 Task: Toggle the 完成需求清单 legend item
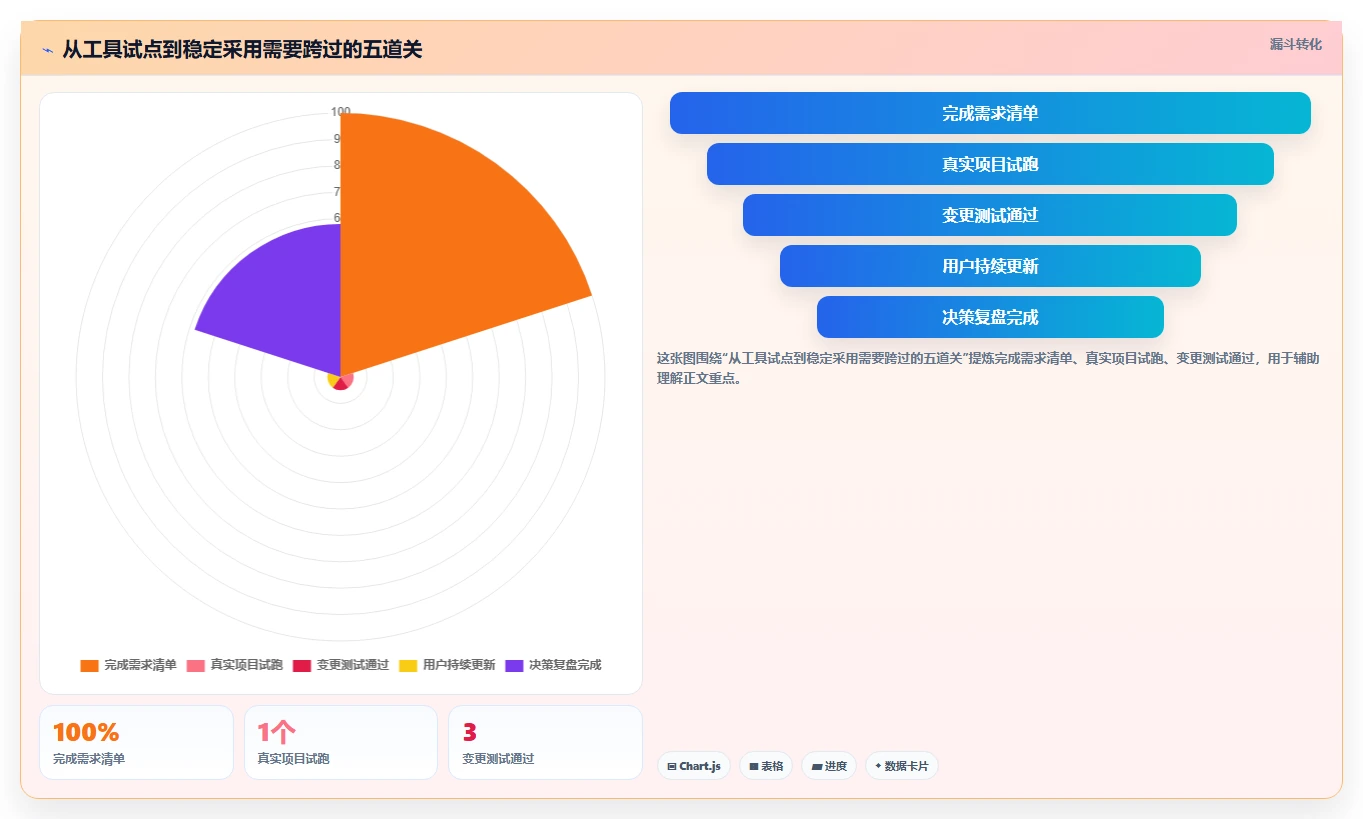[x=129, y=665]
